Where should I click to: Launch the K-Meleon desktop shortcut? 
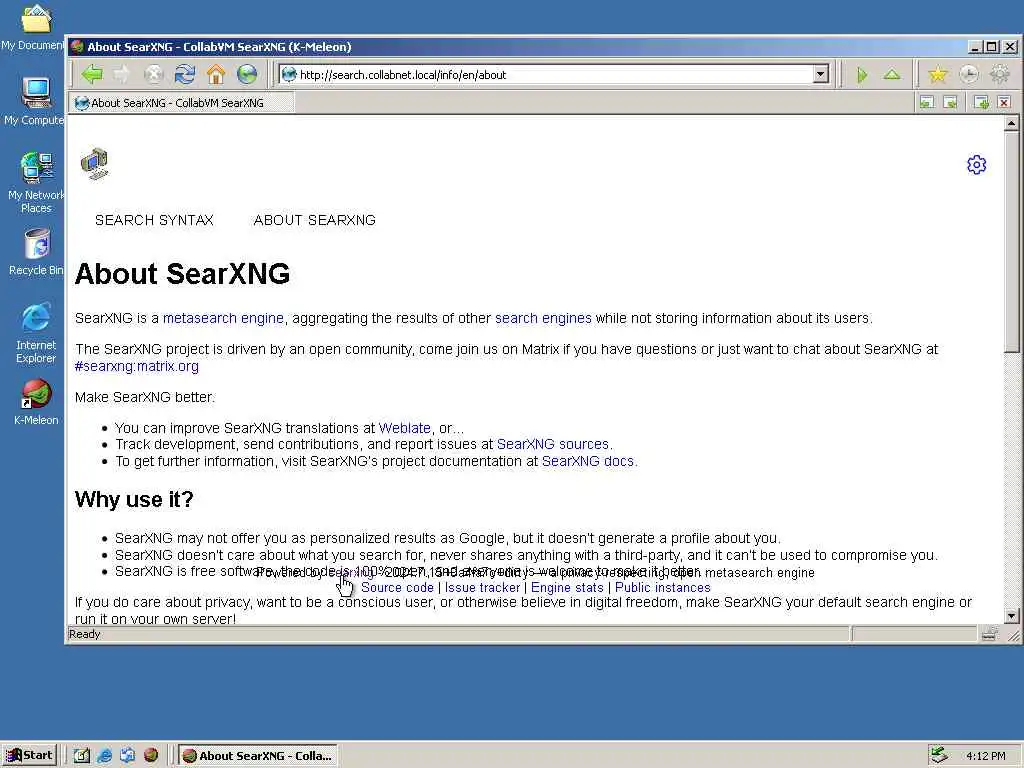point(36,402)
